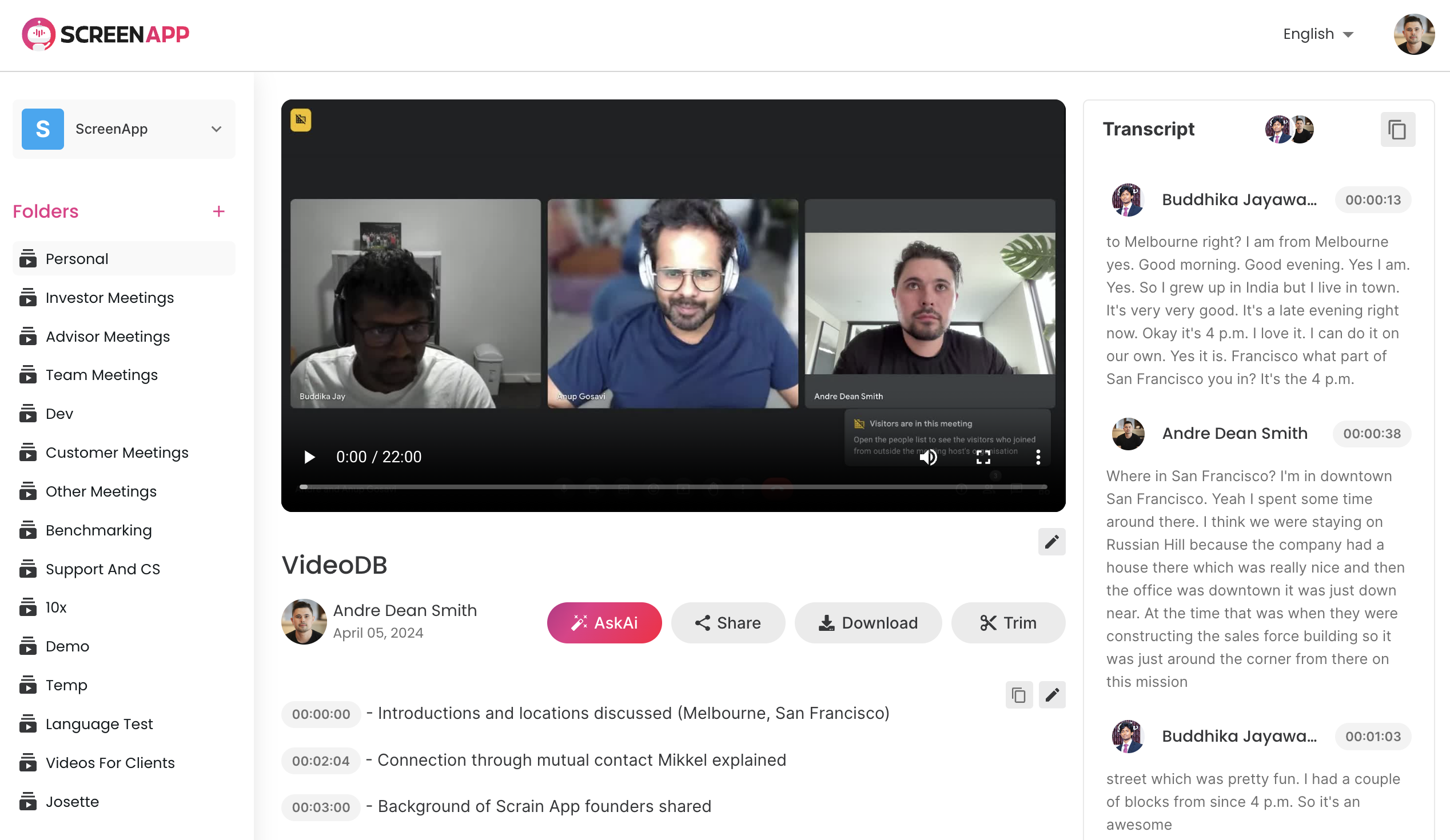Click the copy icon on summary panel
This screenshot has width=1450, height=840.
click(1019, 695)
